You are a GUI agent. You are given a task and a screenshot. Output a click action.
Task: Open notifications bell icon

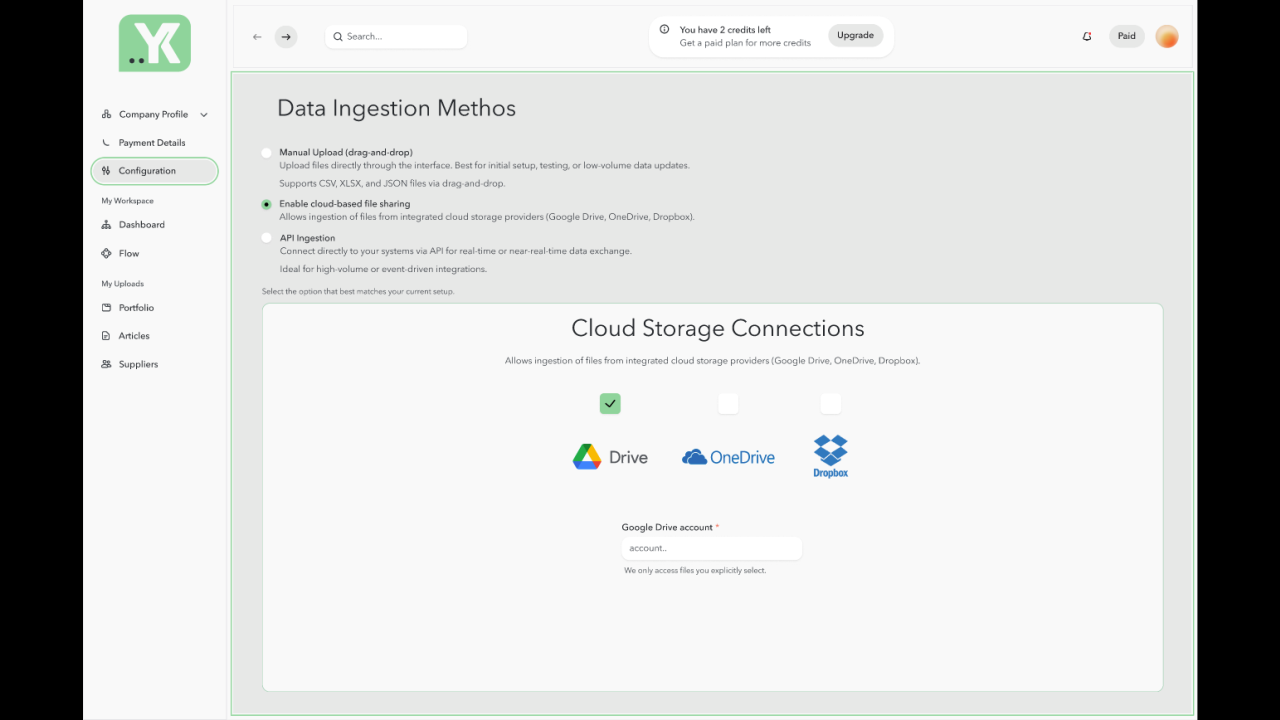(x=1087, y=37)
